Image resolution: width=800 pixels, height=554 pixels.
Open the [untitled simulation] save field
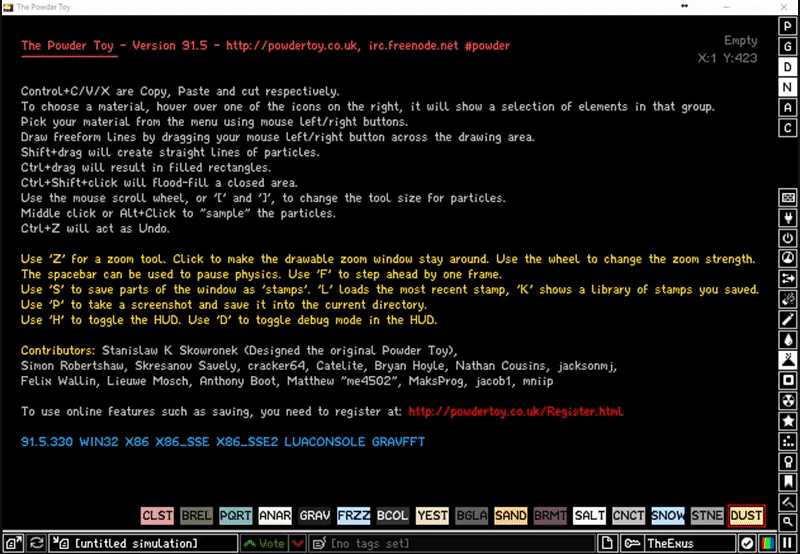[143, 543]
